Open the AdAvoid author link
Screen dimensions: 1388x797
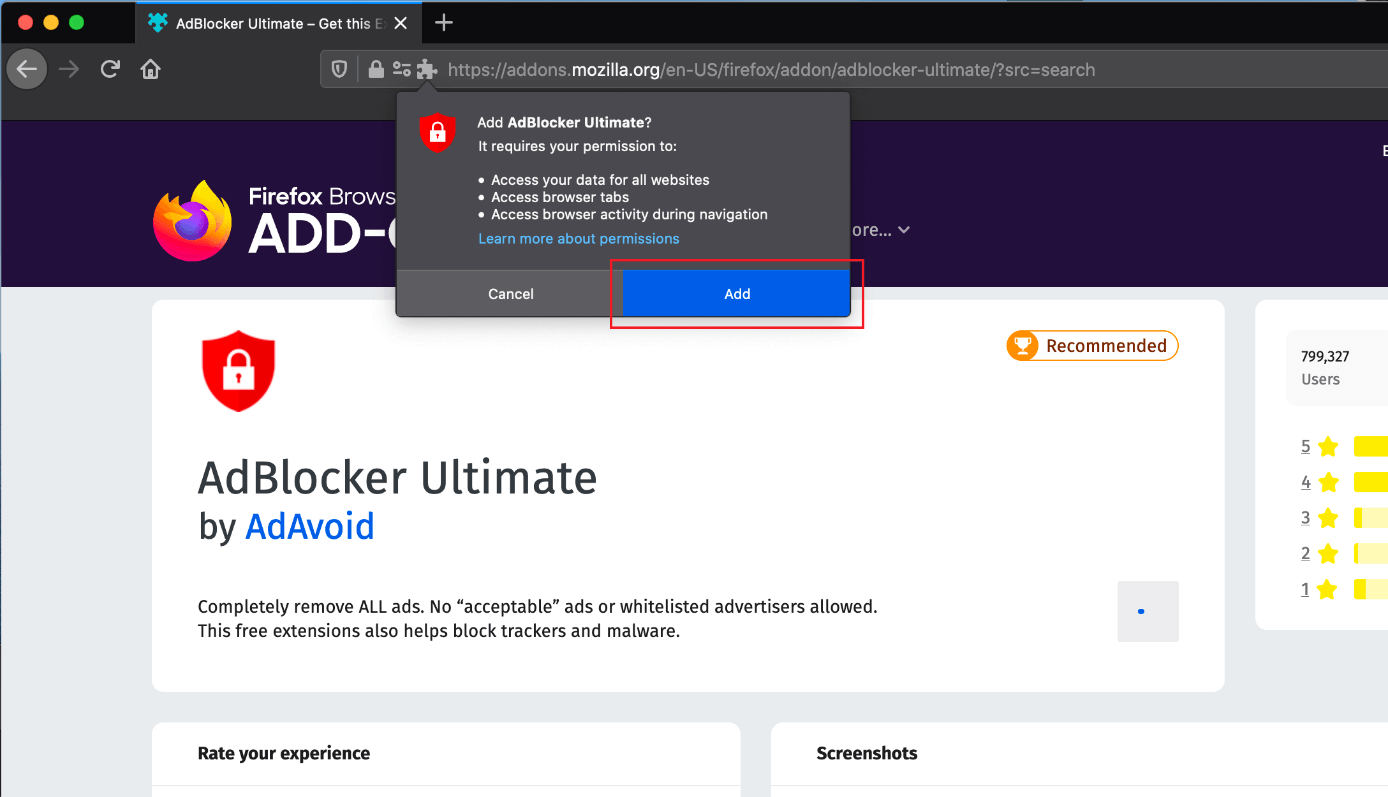tap(310, 526)
